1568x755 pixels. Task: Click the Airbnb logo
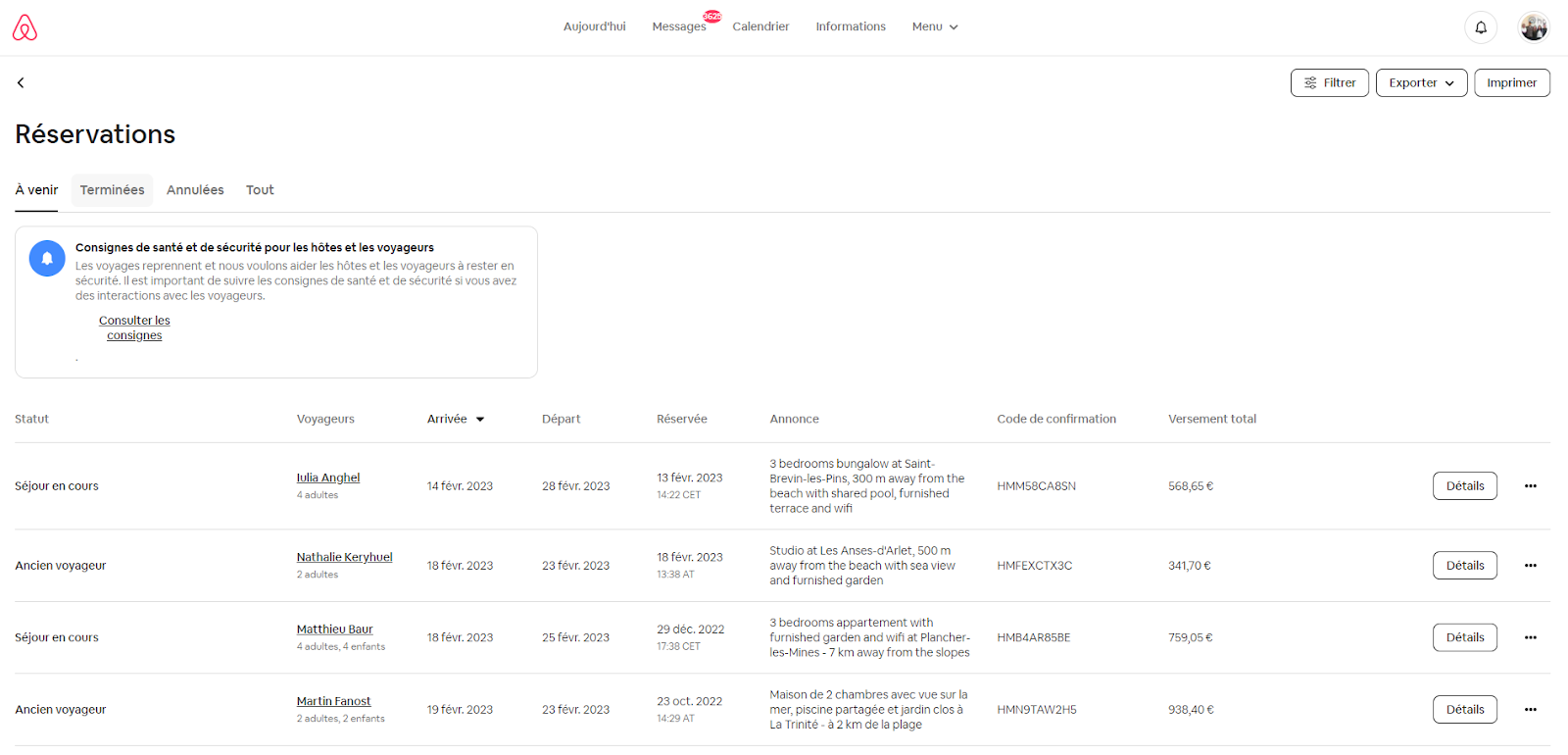pyautogui.click(x=24, y=27)
